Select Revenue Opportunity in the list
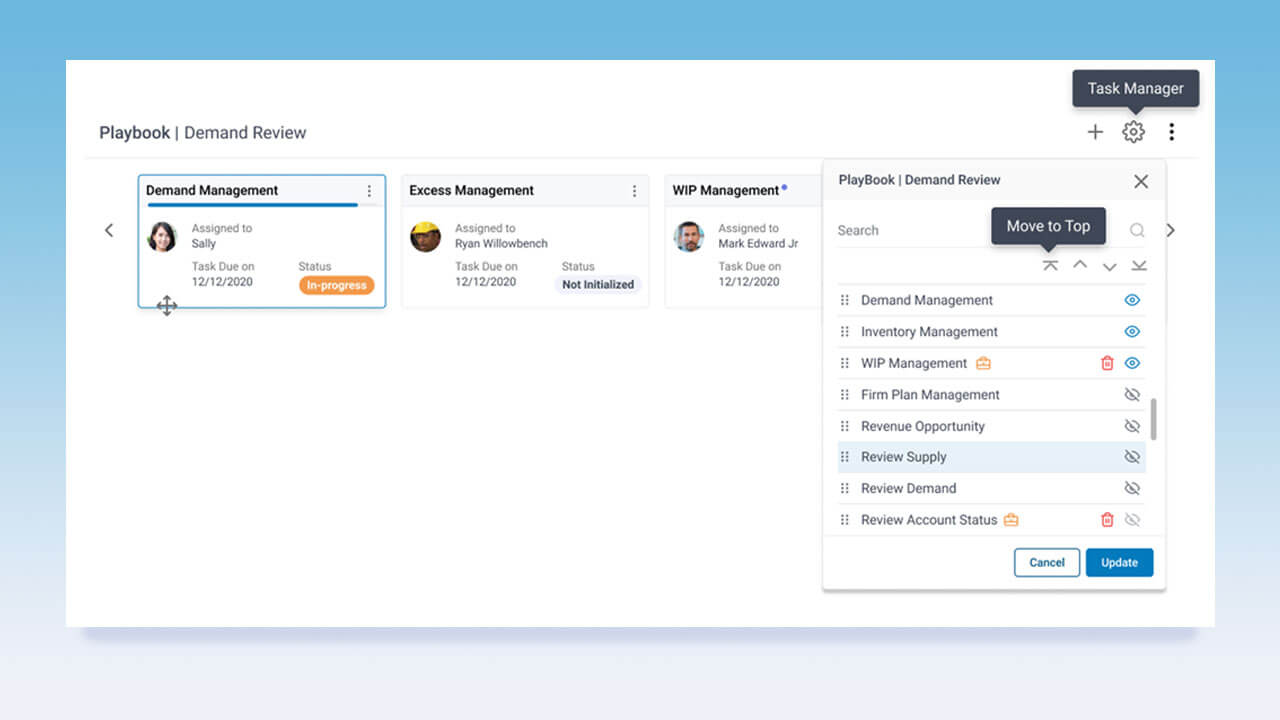 pyautogui.click(x=922, y=426)
